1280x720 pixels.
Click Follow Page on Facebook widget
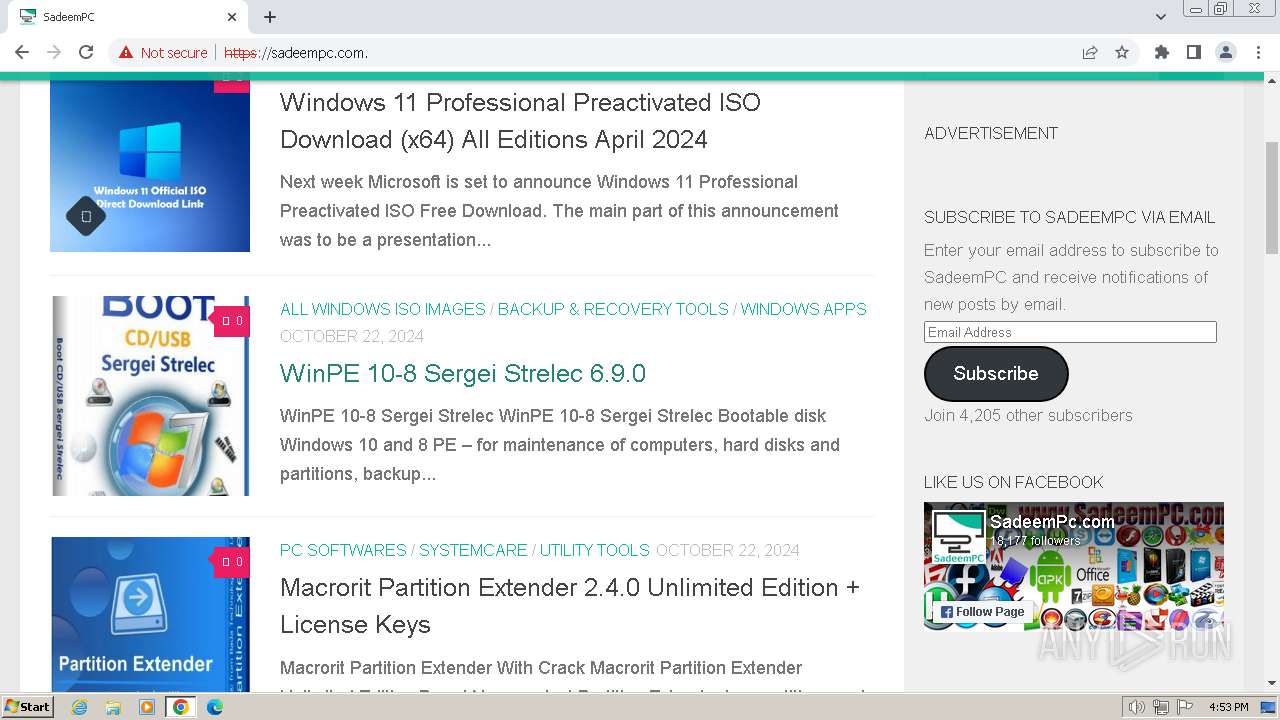point(981,611)
